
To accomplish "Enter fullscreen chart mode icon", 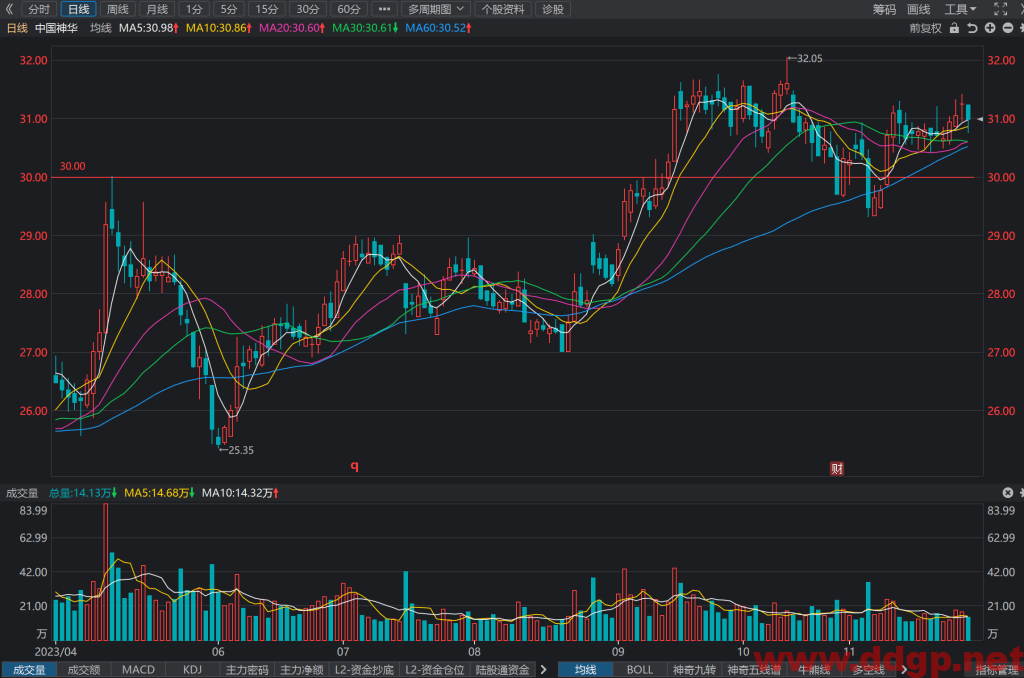I will point(1000,9).
